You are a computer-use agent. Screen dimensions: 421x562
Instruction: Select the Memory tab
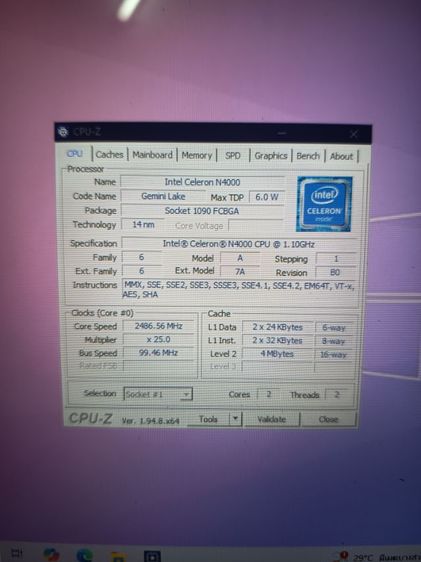tap(197, 155)
